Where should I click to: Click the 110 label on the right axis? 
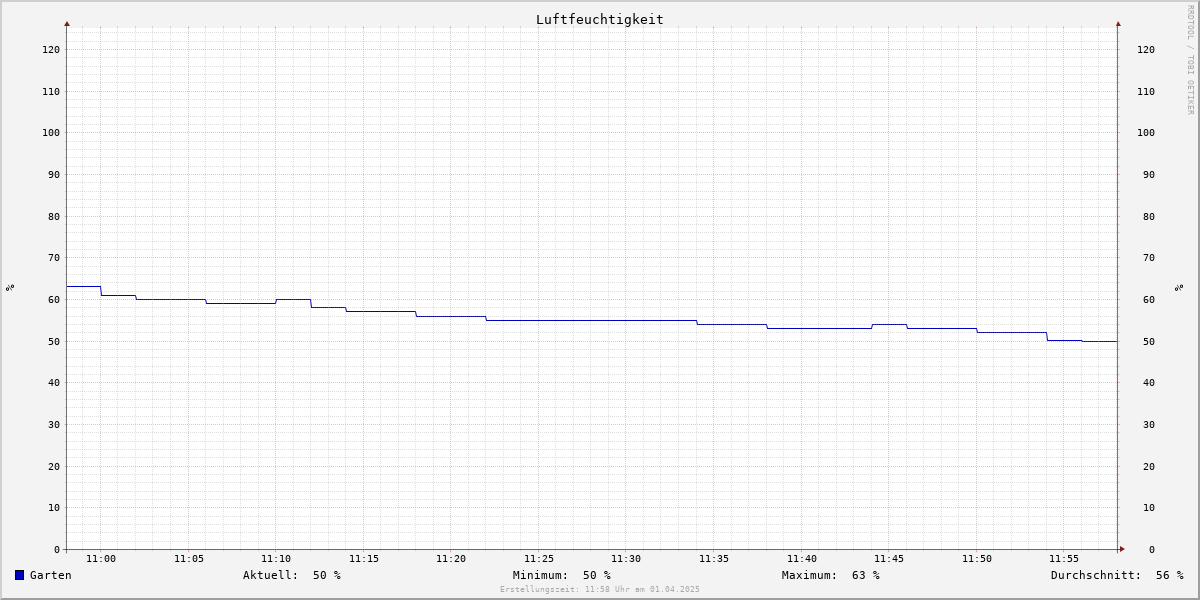click(1146, 91)
